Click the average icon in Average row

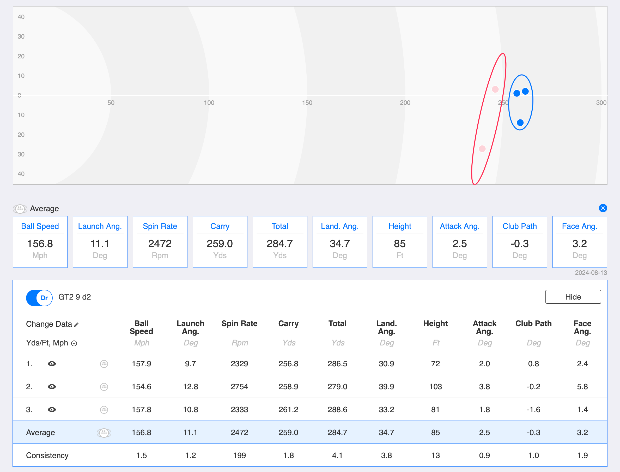(102, 432)
